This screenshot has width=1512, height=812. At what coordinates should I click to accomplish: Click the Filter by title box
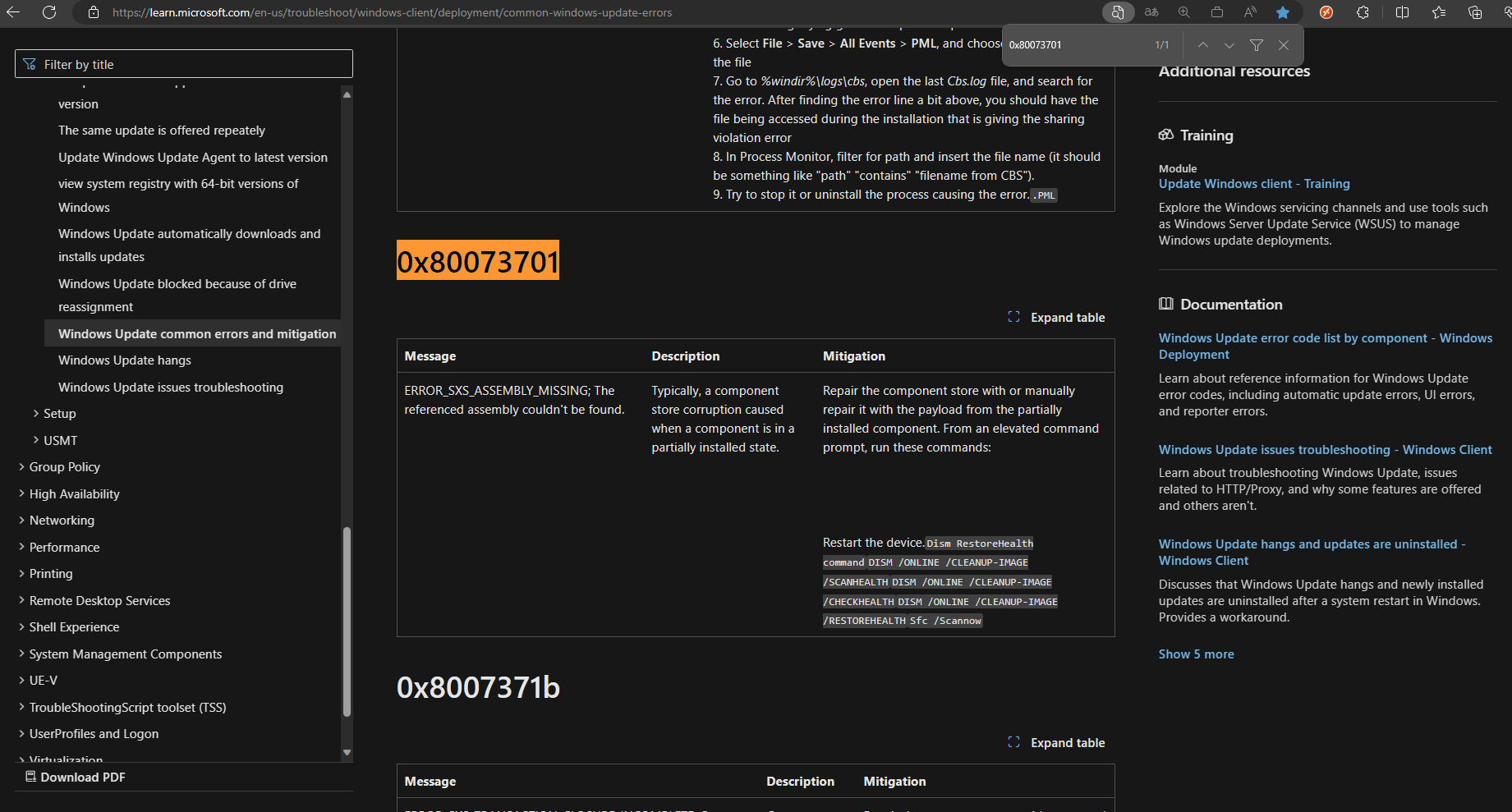(x=184, y=64)
